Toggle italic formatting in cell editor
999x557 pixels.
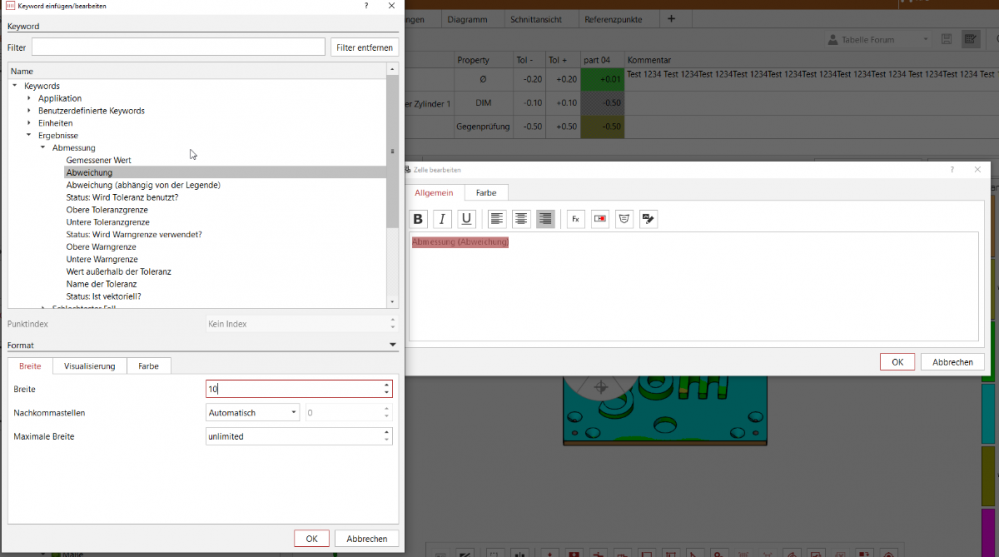coord(442,219)
